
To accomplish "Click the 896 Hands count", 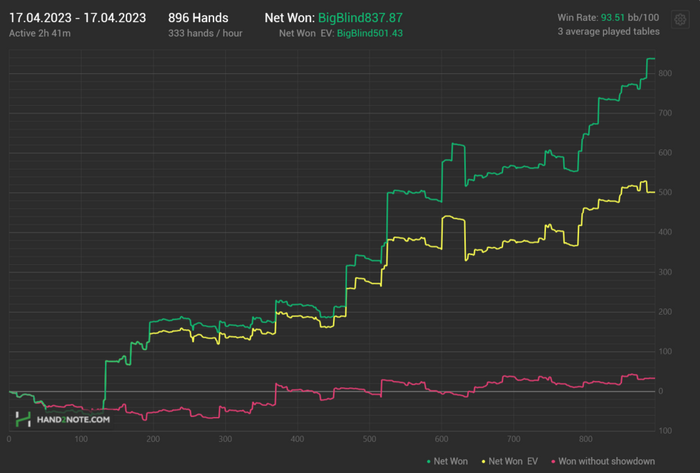I will [198, 18].
